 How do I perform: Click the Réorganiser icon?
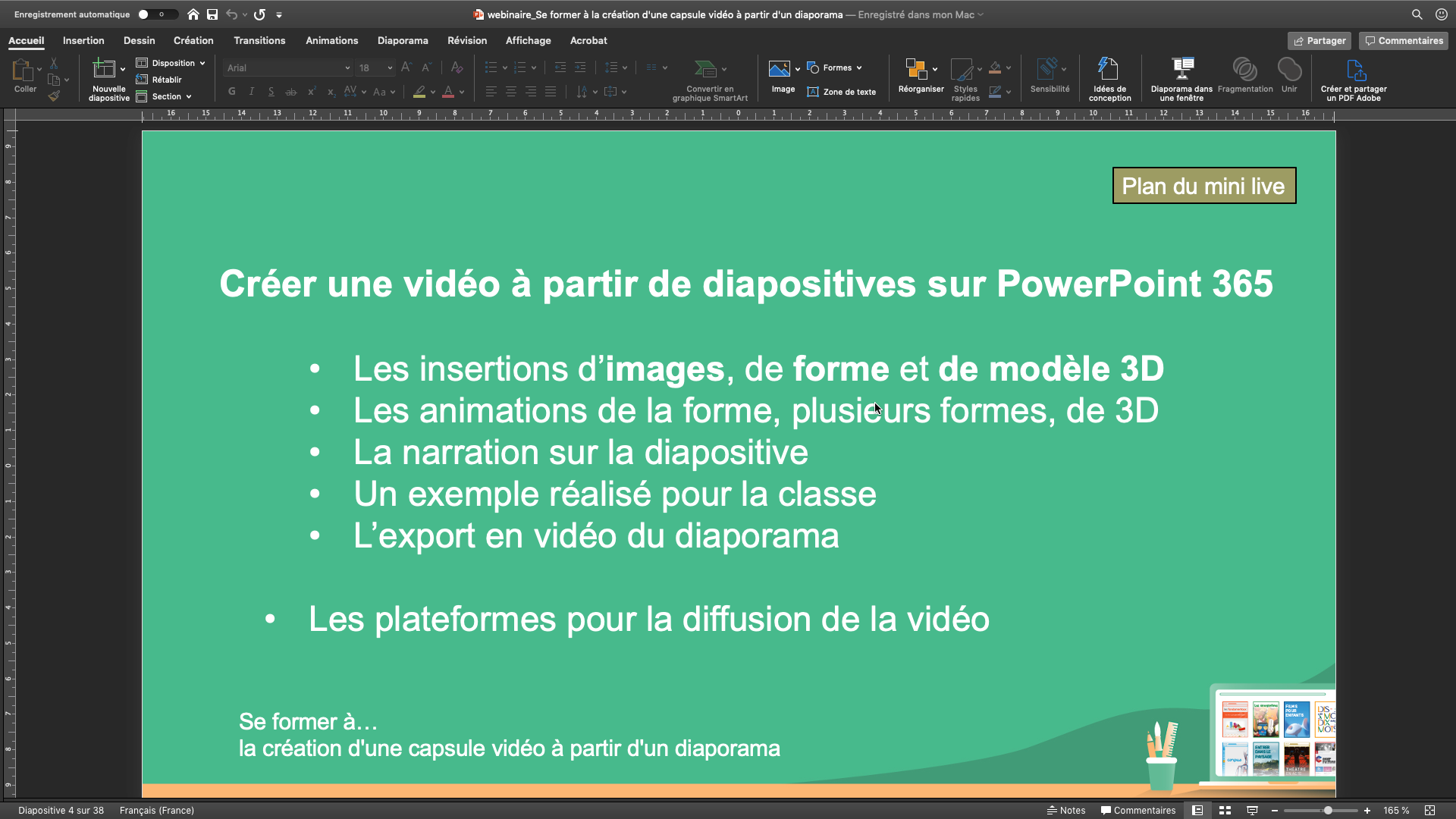point(916,69)
